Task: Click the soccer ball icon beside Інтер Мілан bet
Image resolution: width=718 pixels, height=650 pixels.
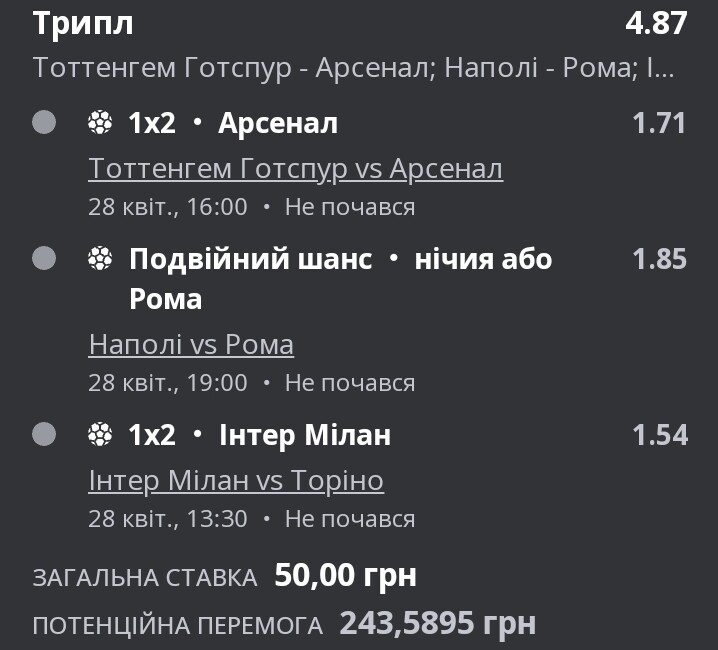Action: (100, 434)
